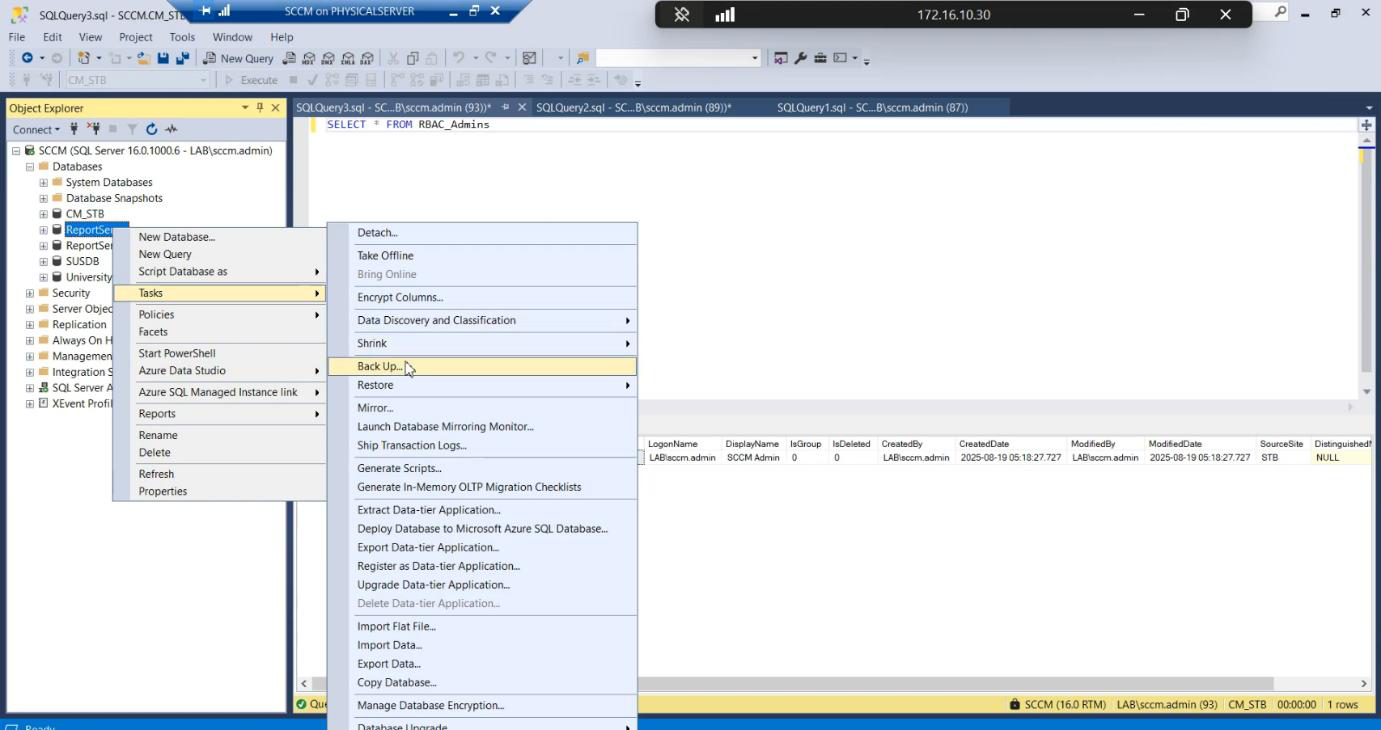This screenshot has width=1381, height=730.
Task: Open the Toolbox briefcase icon in toolbar
Action: pyautogui.click(x=820, y=58)
